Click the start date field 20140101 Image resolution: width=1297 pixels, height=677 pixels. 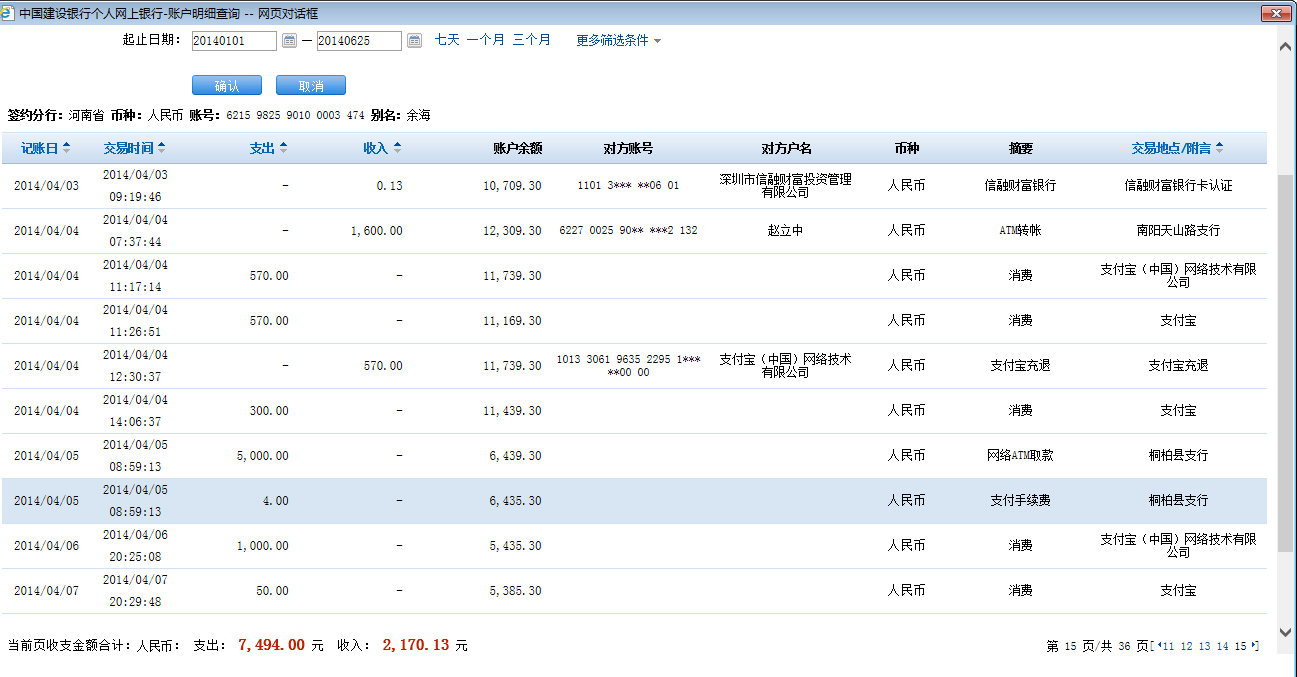[234, 41]
